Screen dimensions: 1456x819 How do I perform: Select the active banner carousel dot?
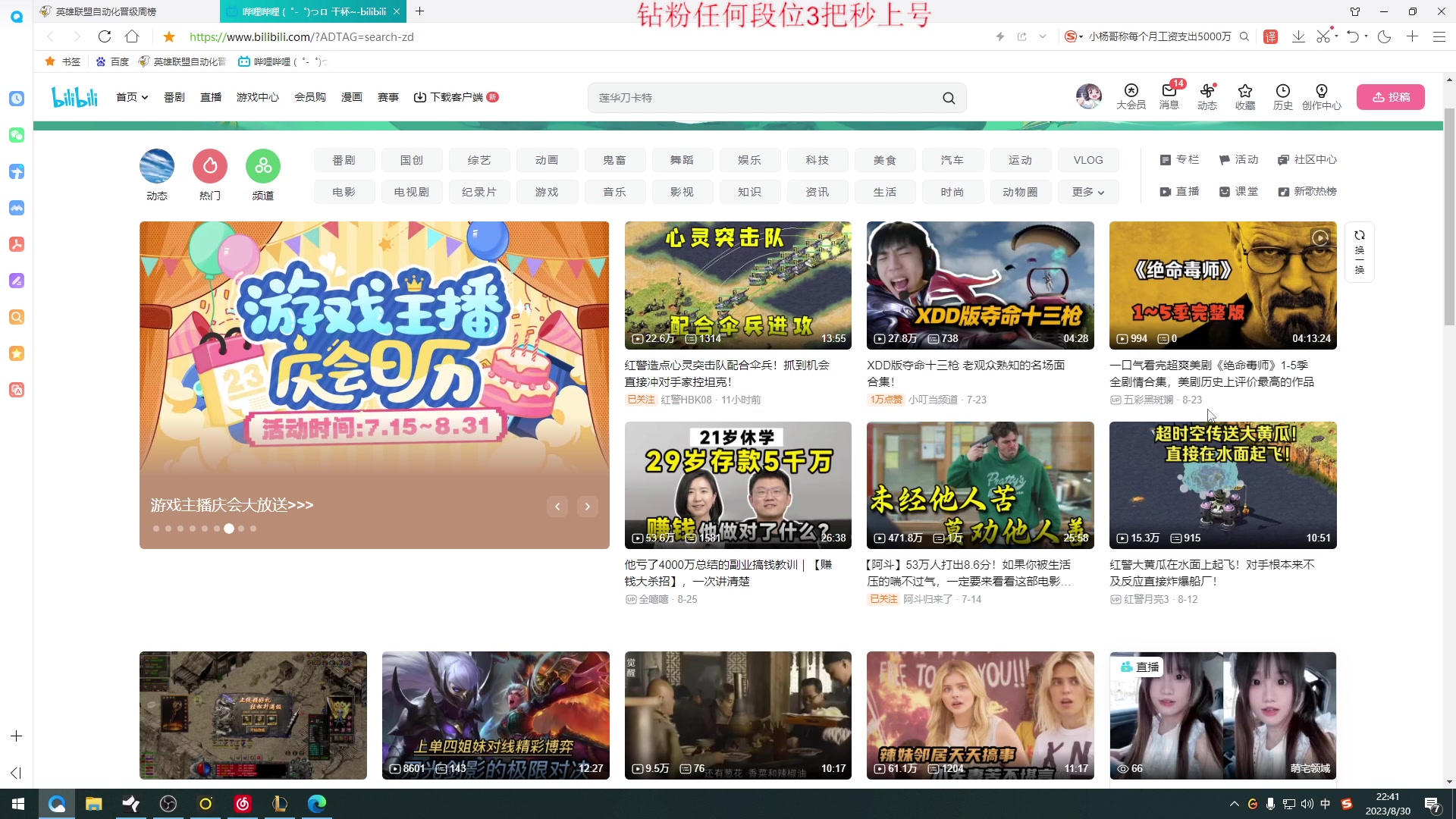pos(229,529)
